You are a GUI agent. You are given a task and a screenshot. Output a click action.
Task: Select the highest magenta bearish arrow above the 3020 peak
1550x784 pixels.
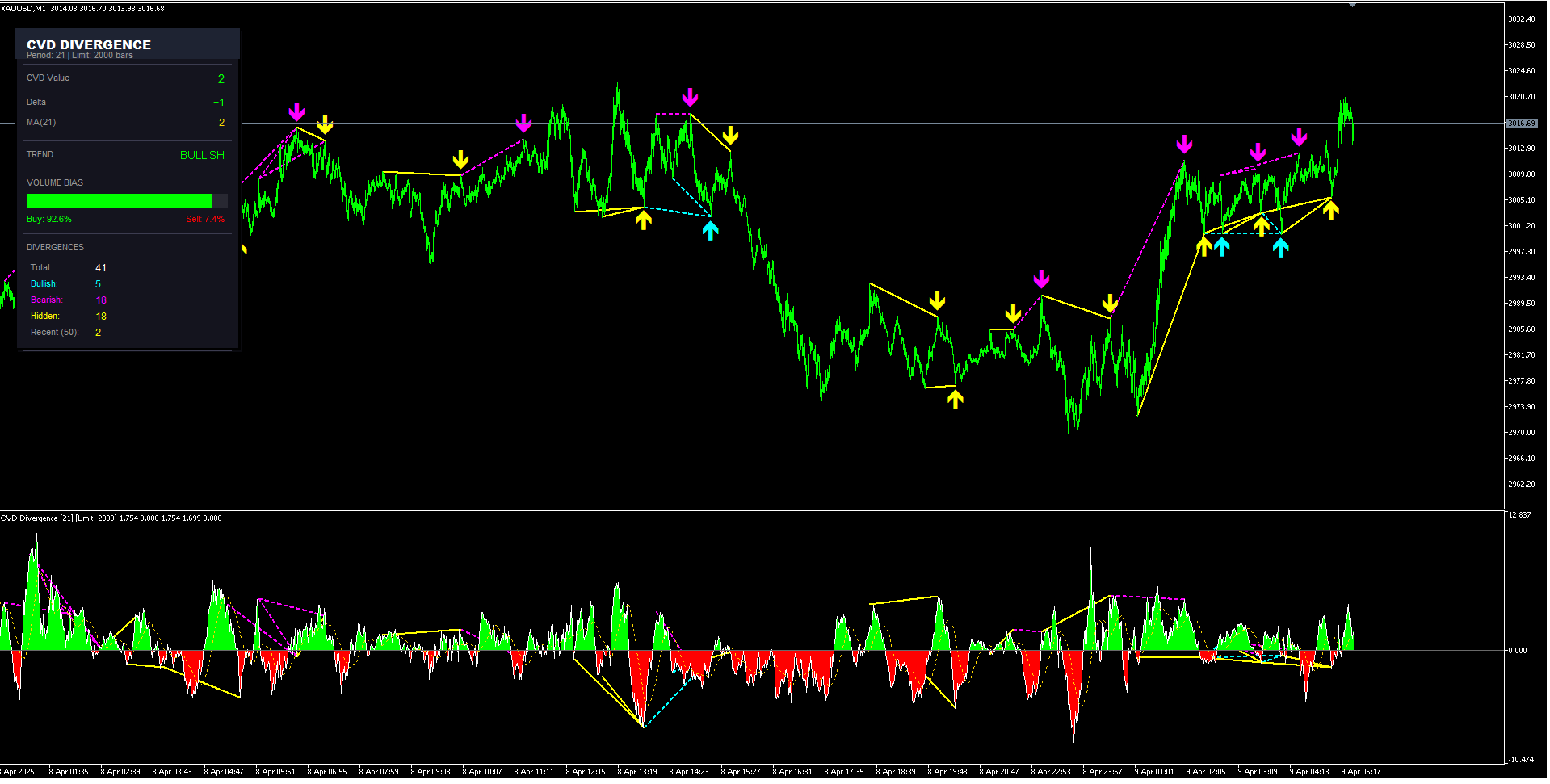coord(690,98)
